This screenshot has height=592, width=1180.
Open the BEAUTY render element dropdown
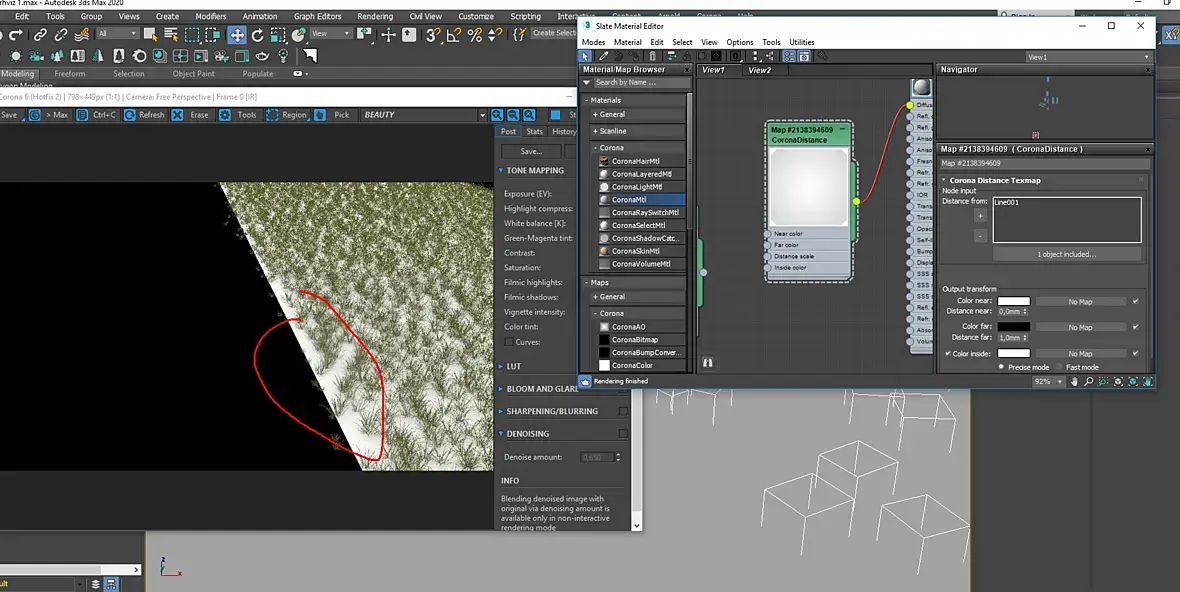click(482, 115)
